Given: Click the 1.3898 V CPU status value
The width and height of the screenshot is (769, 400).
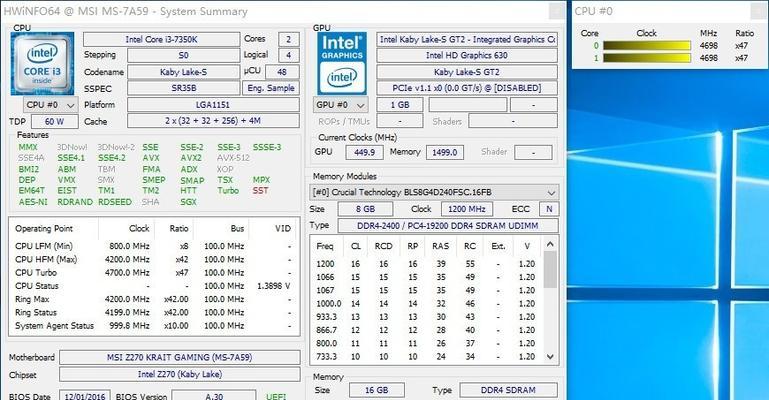Looking at the screenshot, I should (x=273, y=286).
